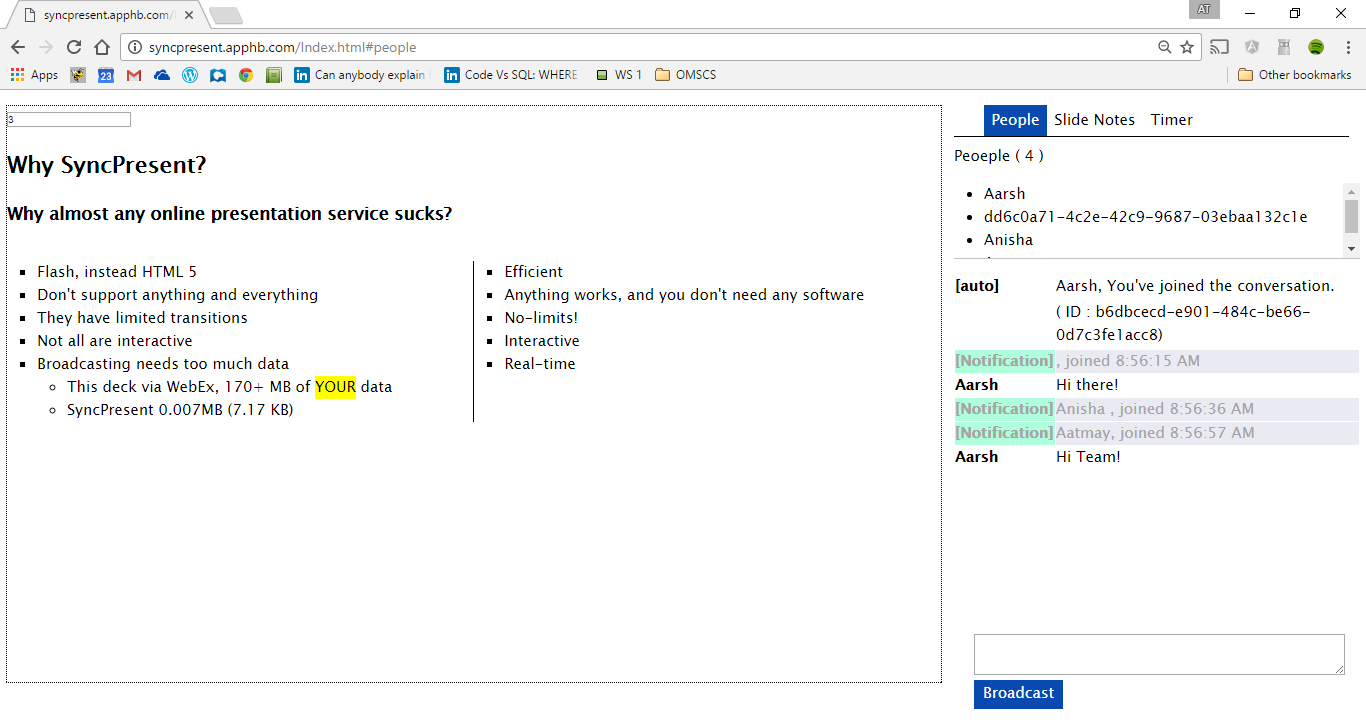Click 'Anisha , joined 8:56:36 AM' notification
The height and width of the screenshot is (728, 1366).
click(x=1155, y=409)
